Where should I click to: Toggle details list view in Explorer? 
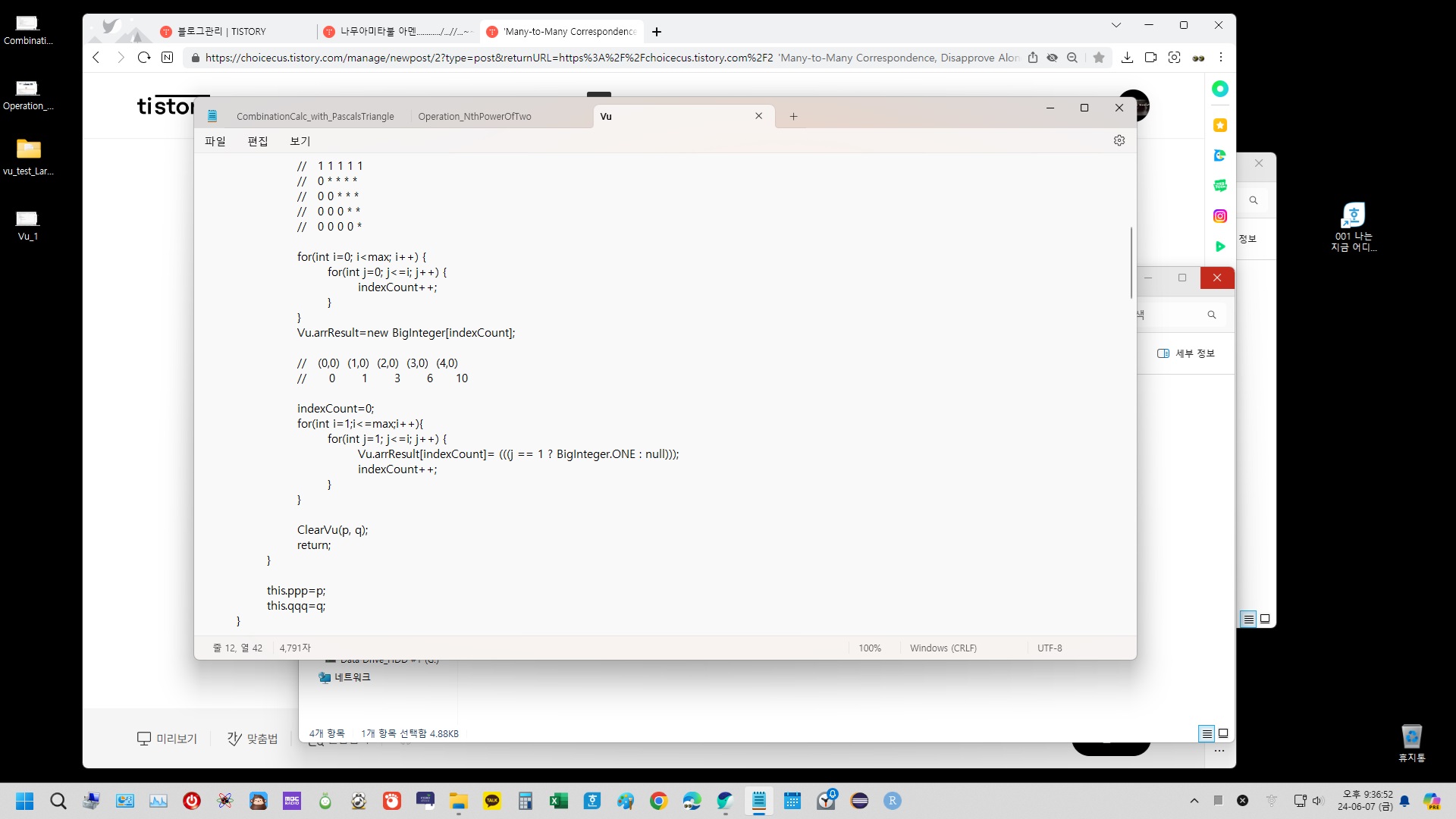pyautogui.click(x=1207, y=733)
